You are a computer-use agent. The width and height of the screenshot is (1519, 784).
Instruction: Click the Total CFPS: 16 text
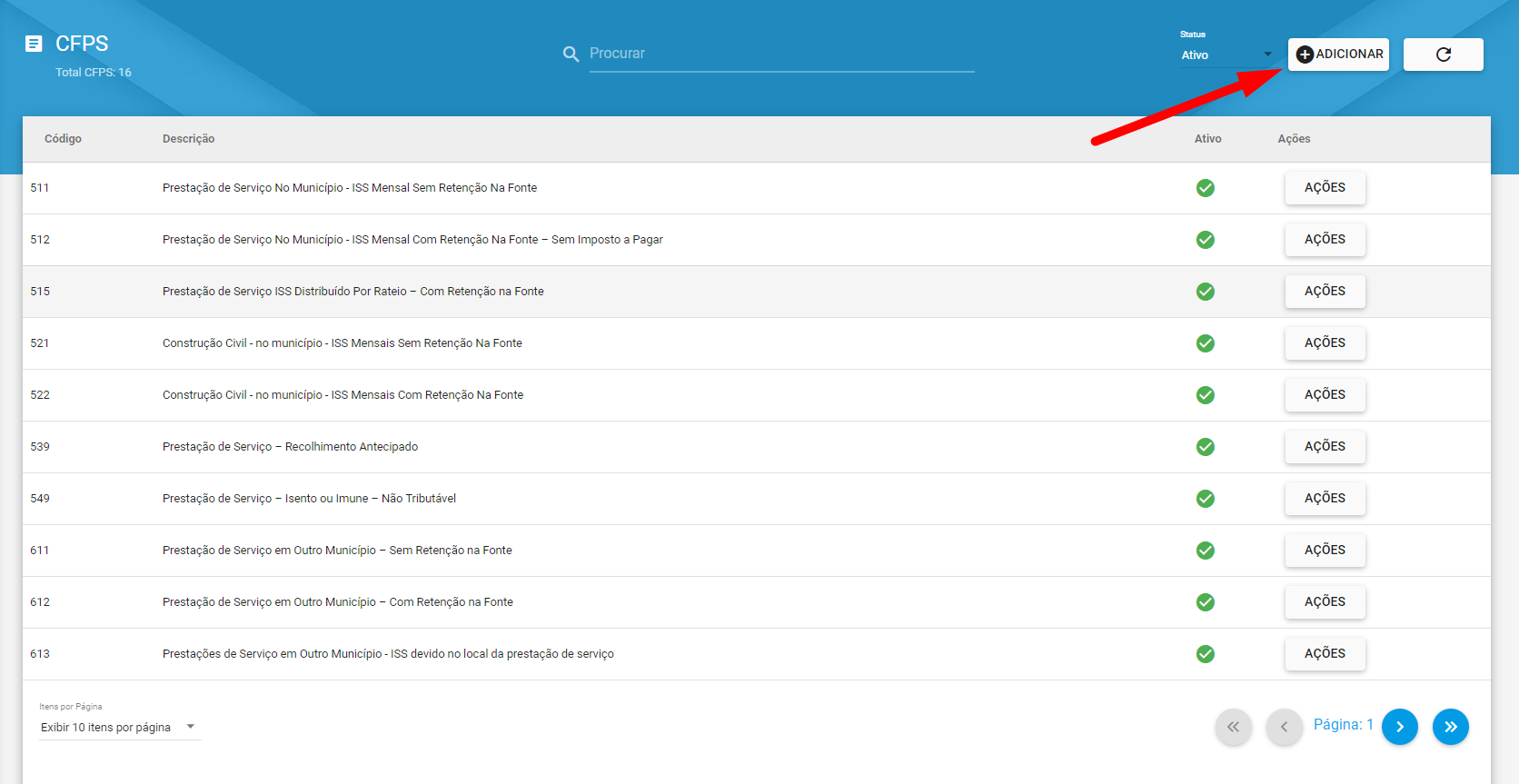(x=94, y=73)
